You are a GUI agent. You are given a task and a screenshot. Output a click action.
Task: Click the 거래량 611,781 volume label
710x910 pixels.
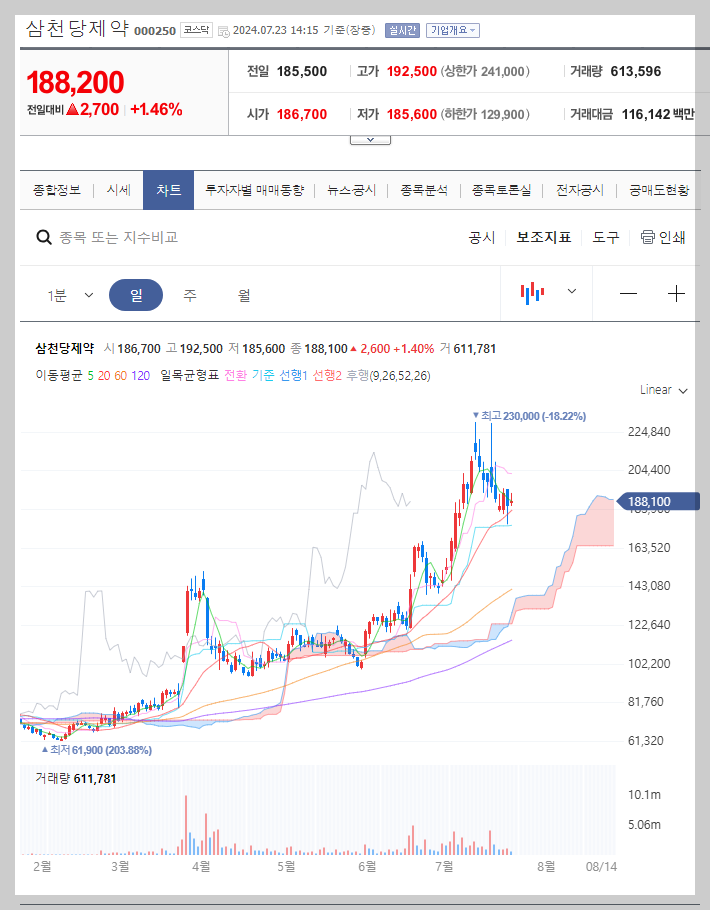click(x=75, y=778)
